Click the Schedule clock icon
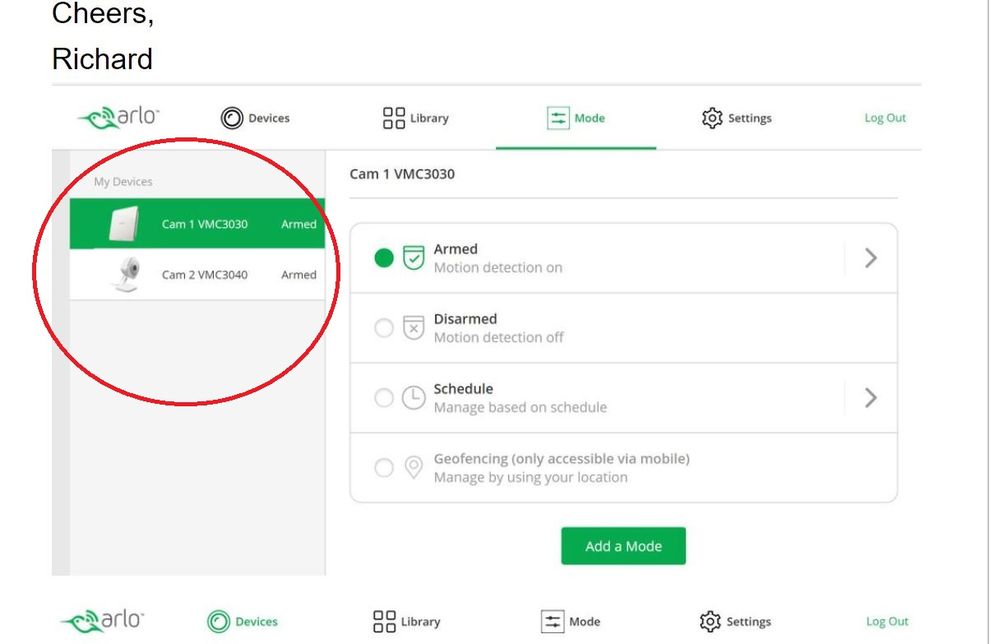This screenshot has height=644, width=999. [x=413, y=397]
